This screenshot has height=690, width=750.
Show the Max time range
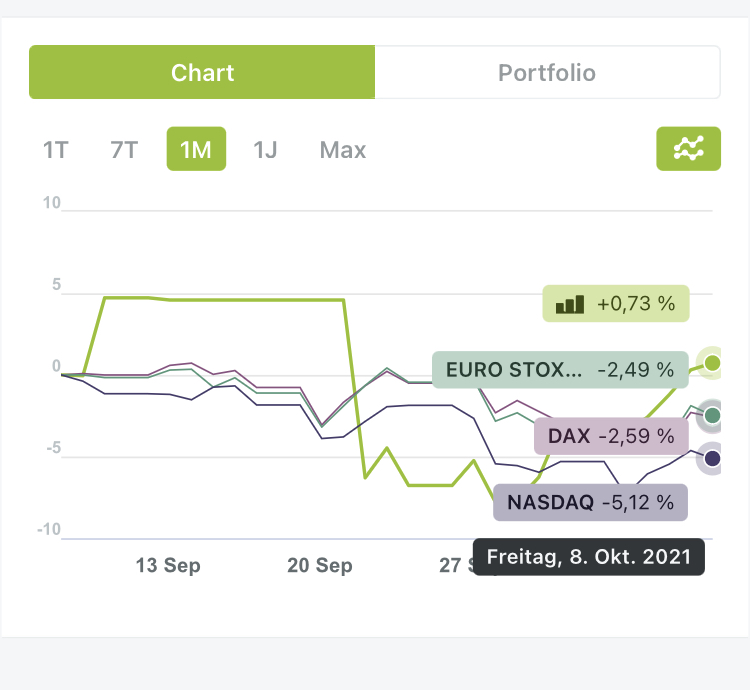click(x=343, y=150)
